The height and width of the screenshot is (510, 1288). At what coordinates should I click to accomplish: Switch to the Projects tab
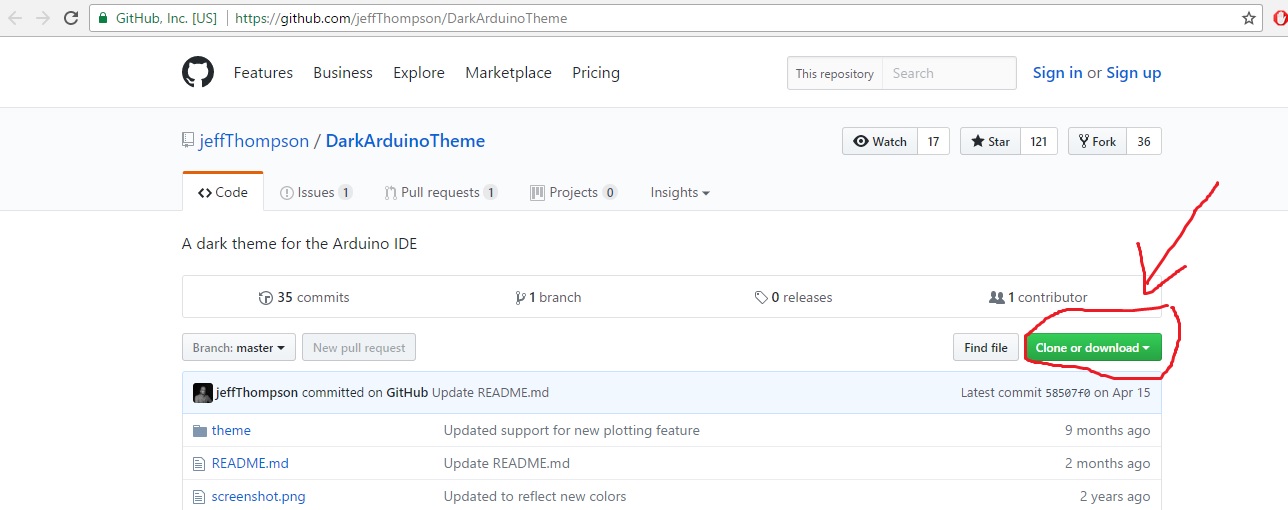click(574, 192)
